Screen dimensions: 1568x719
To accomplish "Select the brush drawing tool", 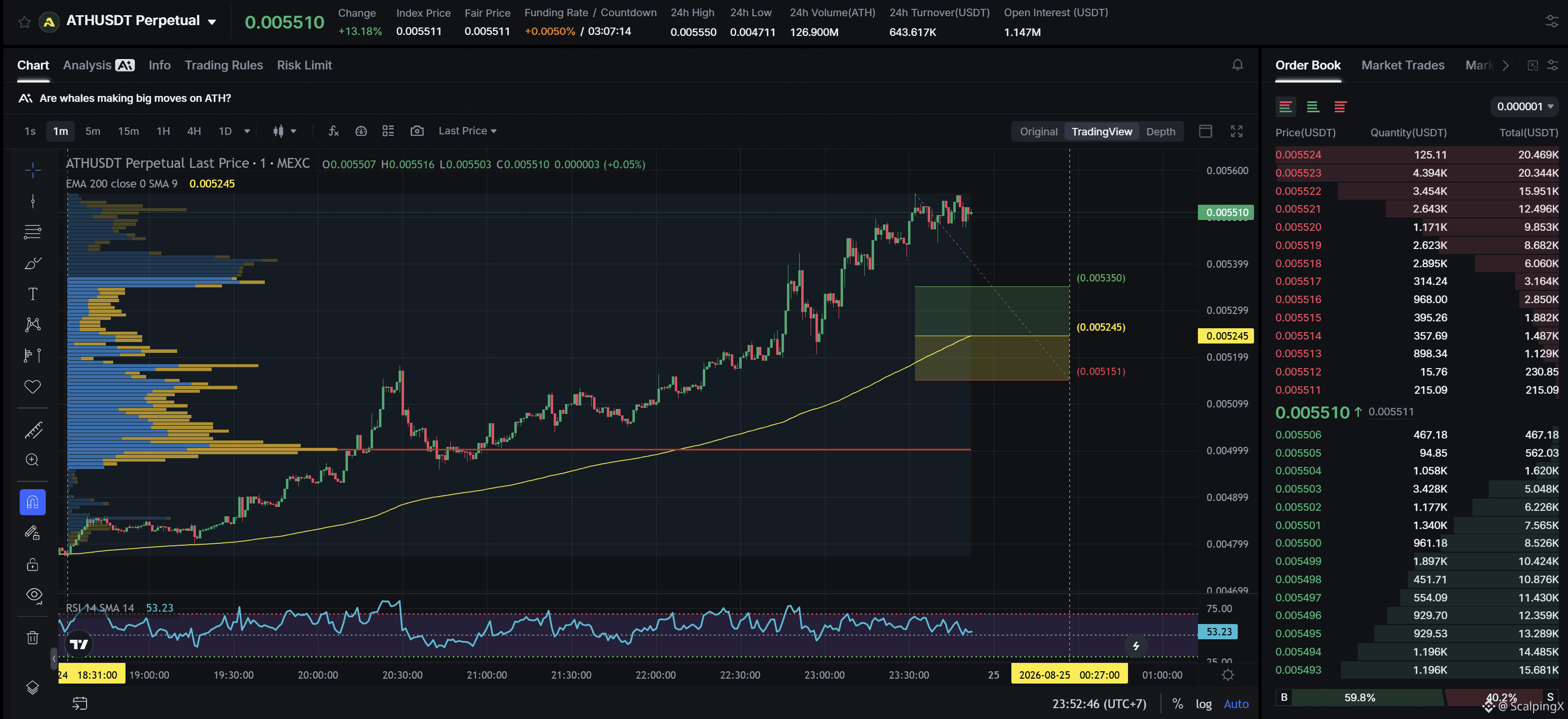I will coord(33,263).
